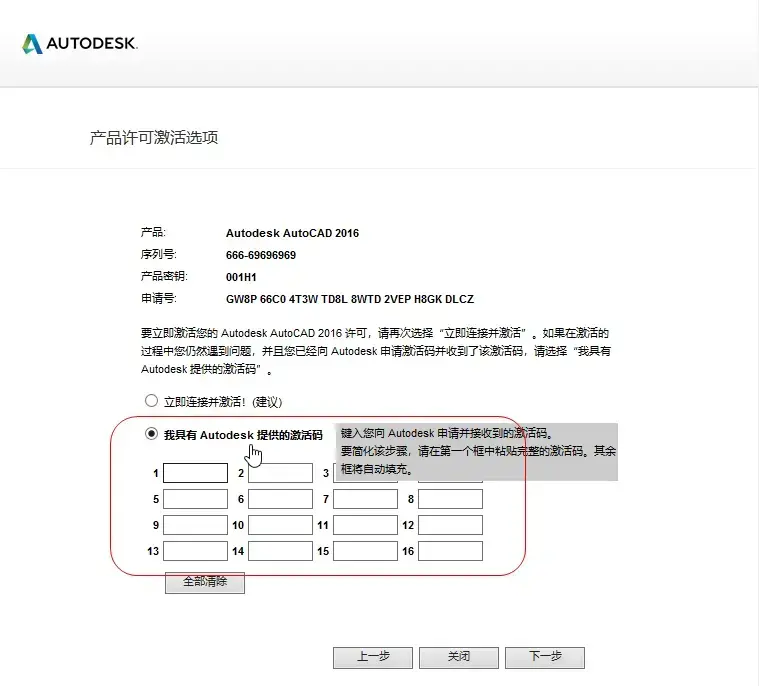Click the 全部清除 clear all button
Viewport: 759px width, 686px height.
pyautogui.click(x=205, y=582)
